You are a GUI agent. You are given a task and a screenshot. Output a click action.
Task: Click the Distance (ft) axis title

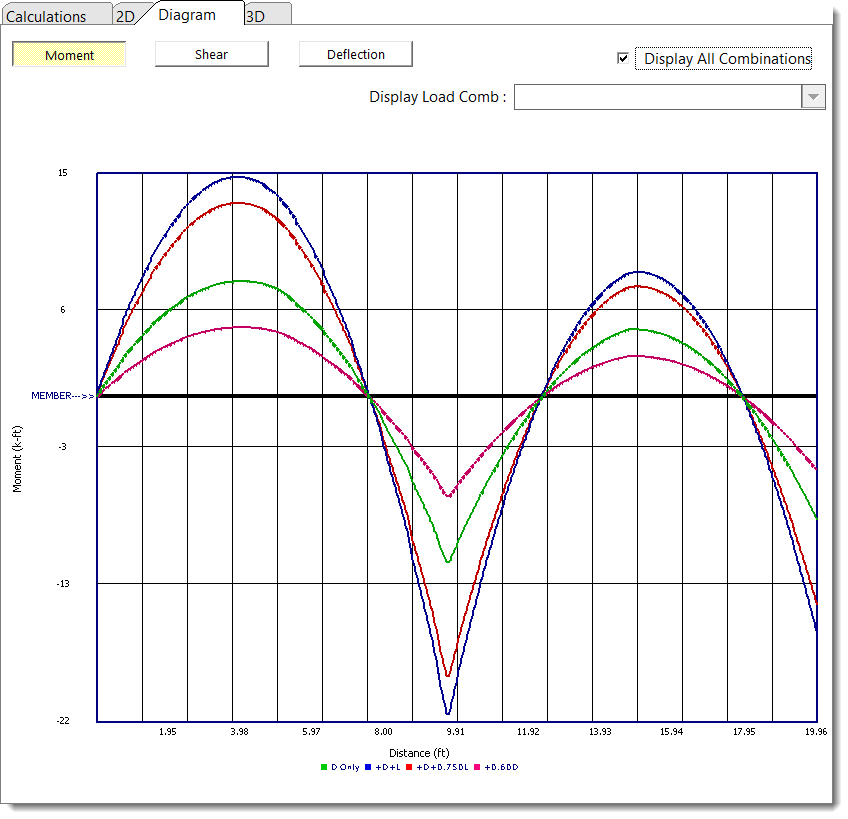point(419,753)
